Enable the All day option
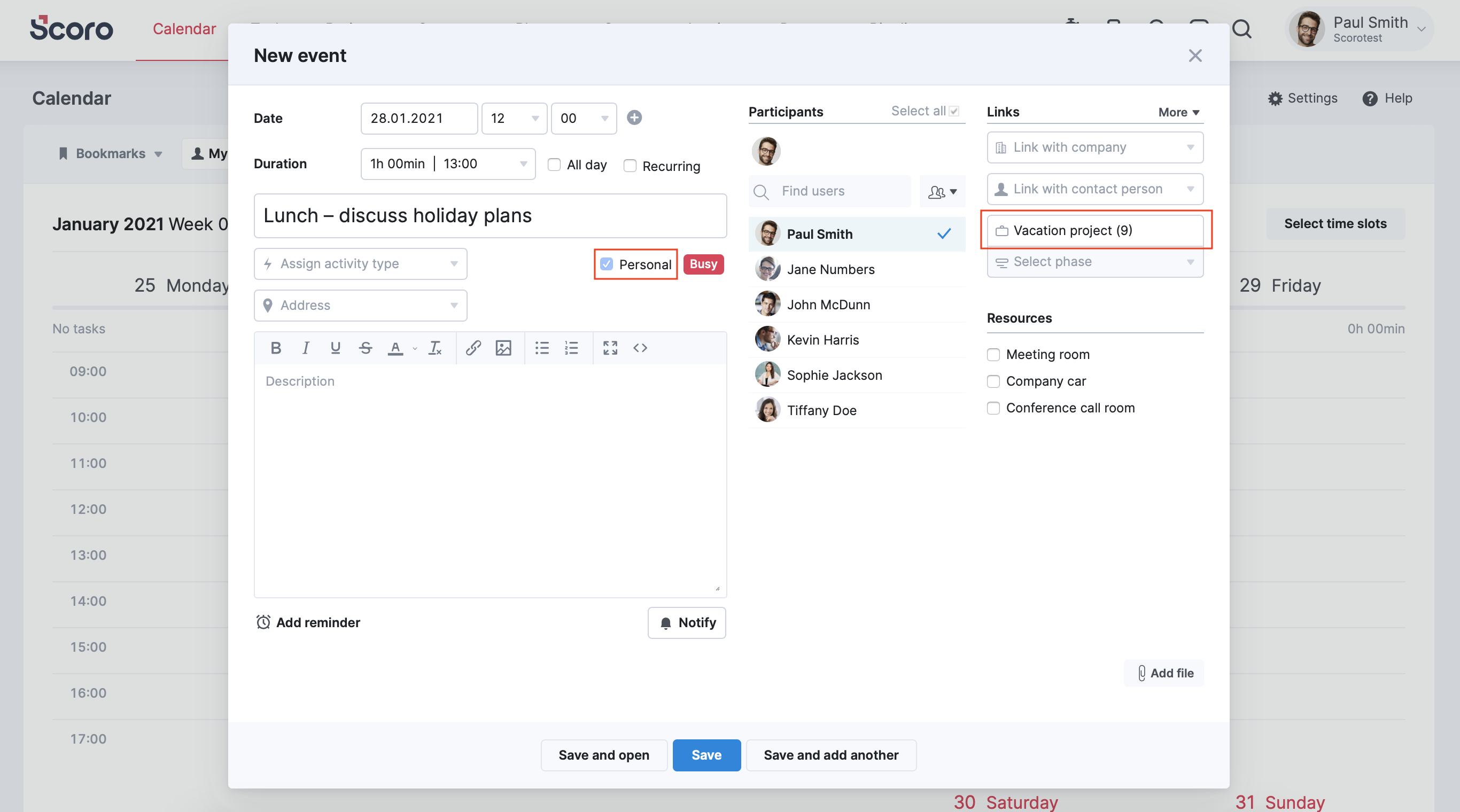The height and width of the screenshot is (812, 1460). [554, 165]
